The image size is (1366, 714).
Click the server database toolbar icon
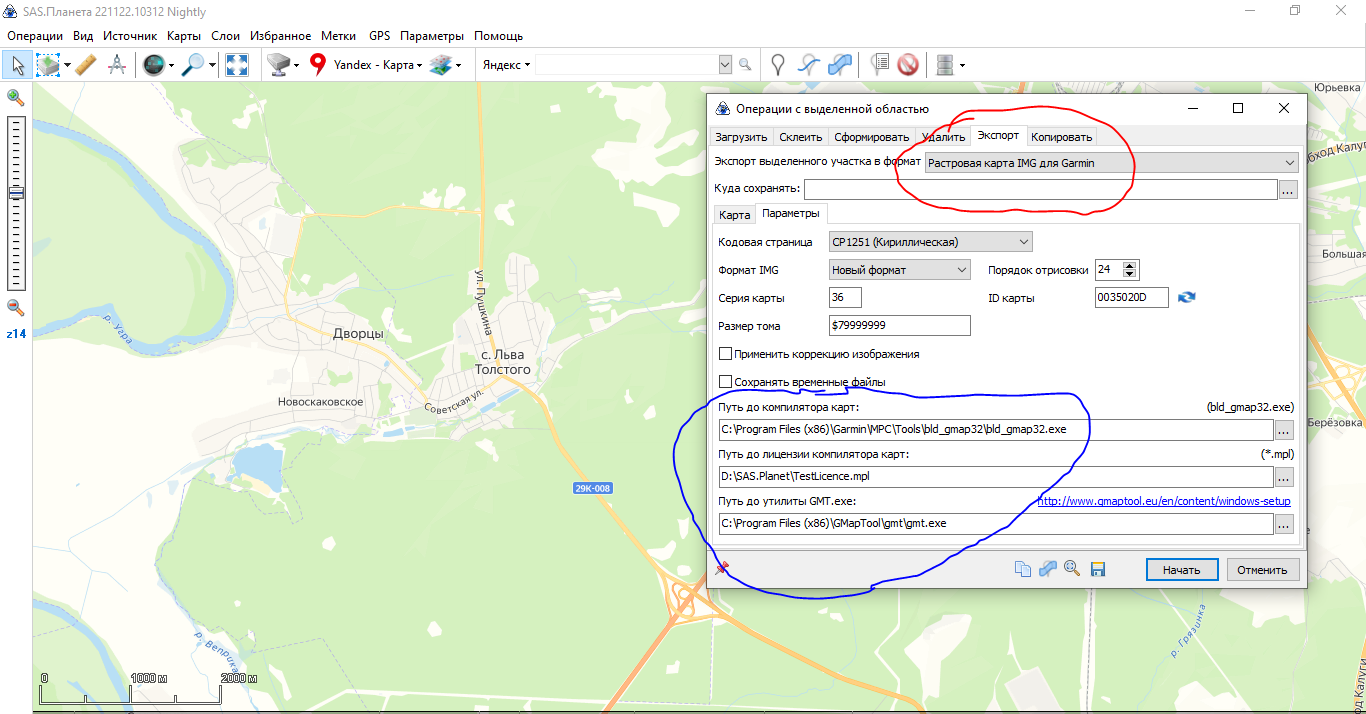tap(944, 65)
